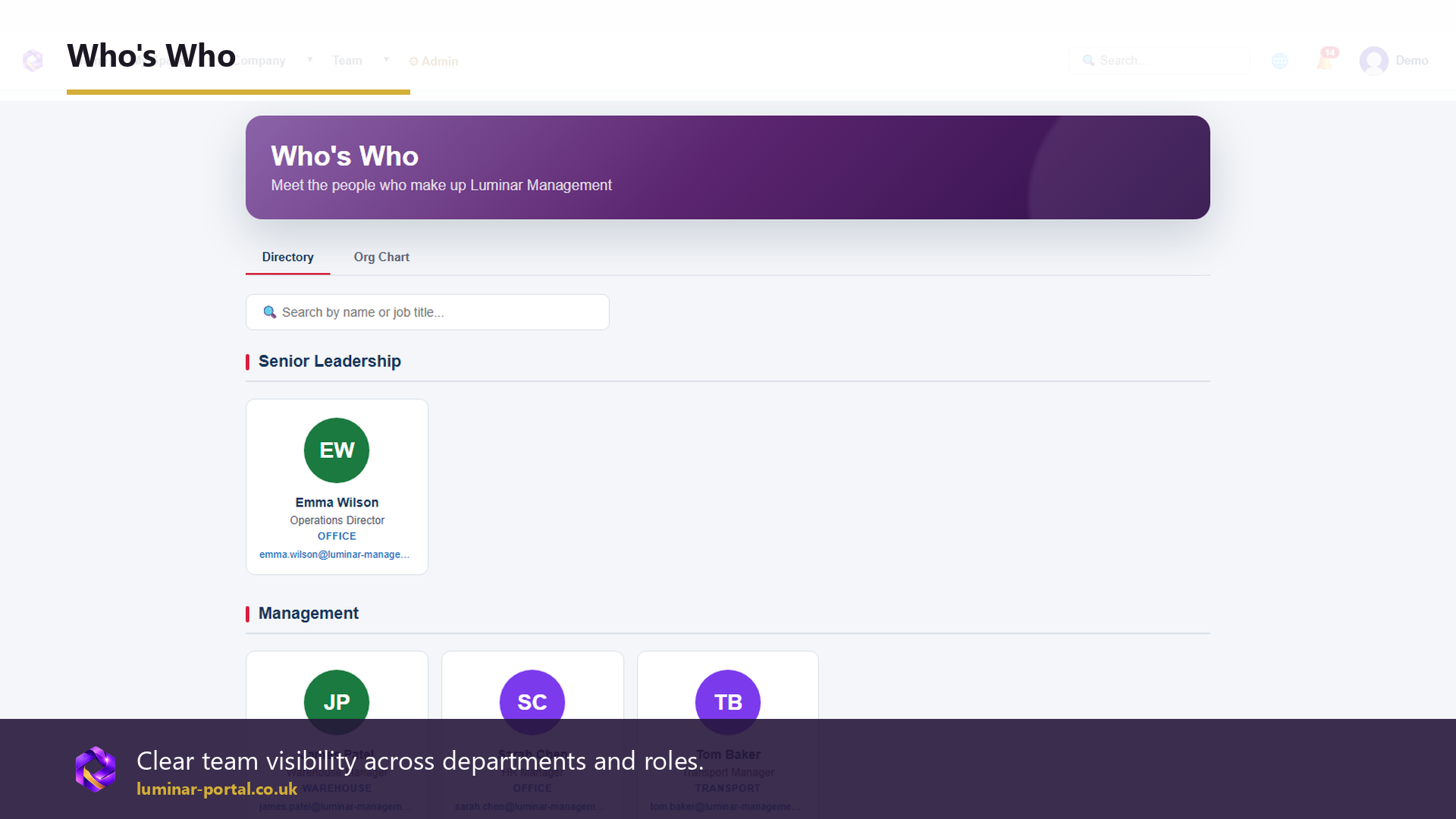The width and height of the screenshot is (1456, 819).
Task: Click the TB avatar circle
Action: coord(728,702)
